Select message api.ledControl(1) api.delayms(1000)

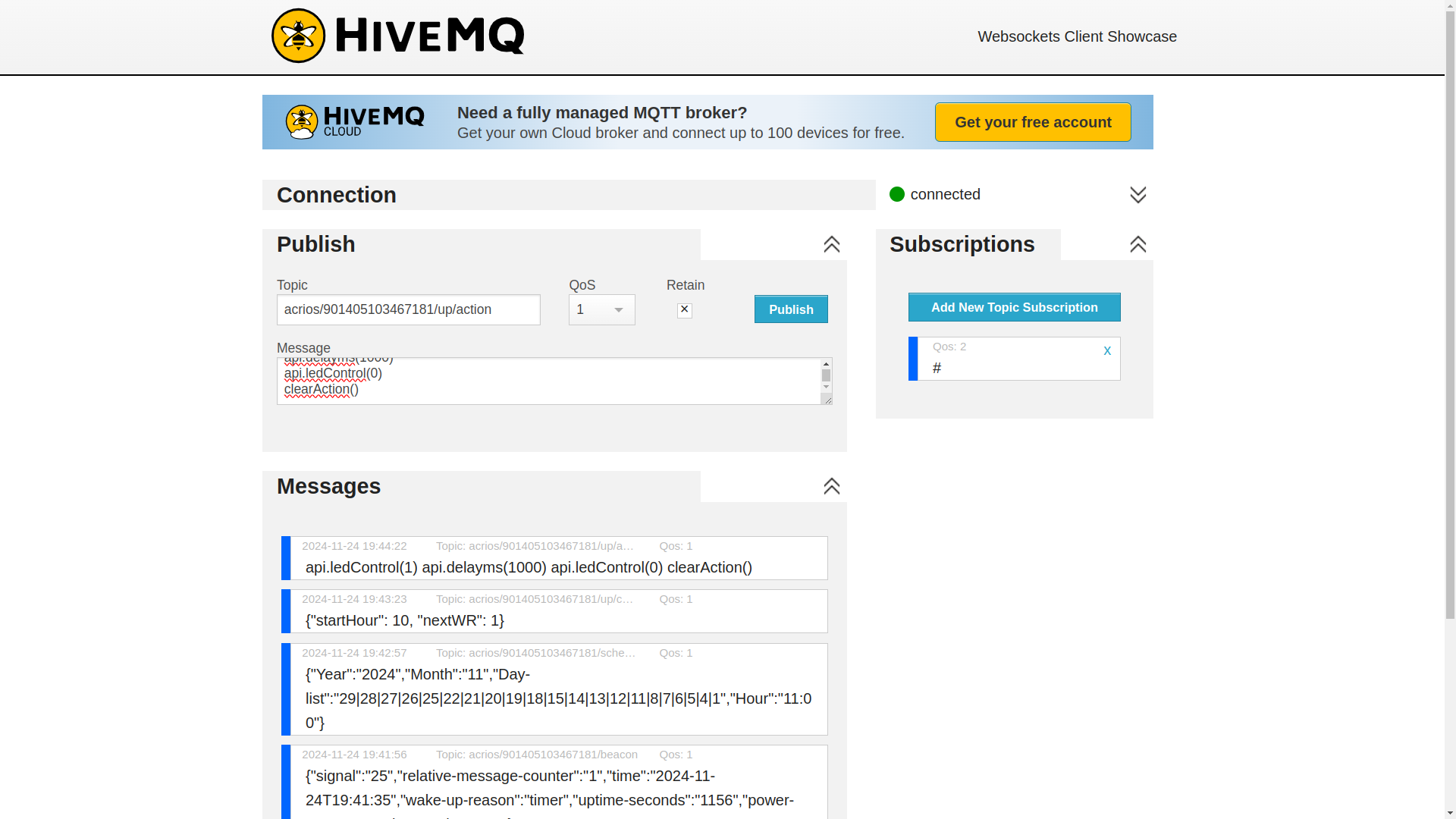(554, 558)
